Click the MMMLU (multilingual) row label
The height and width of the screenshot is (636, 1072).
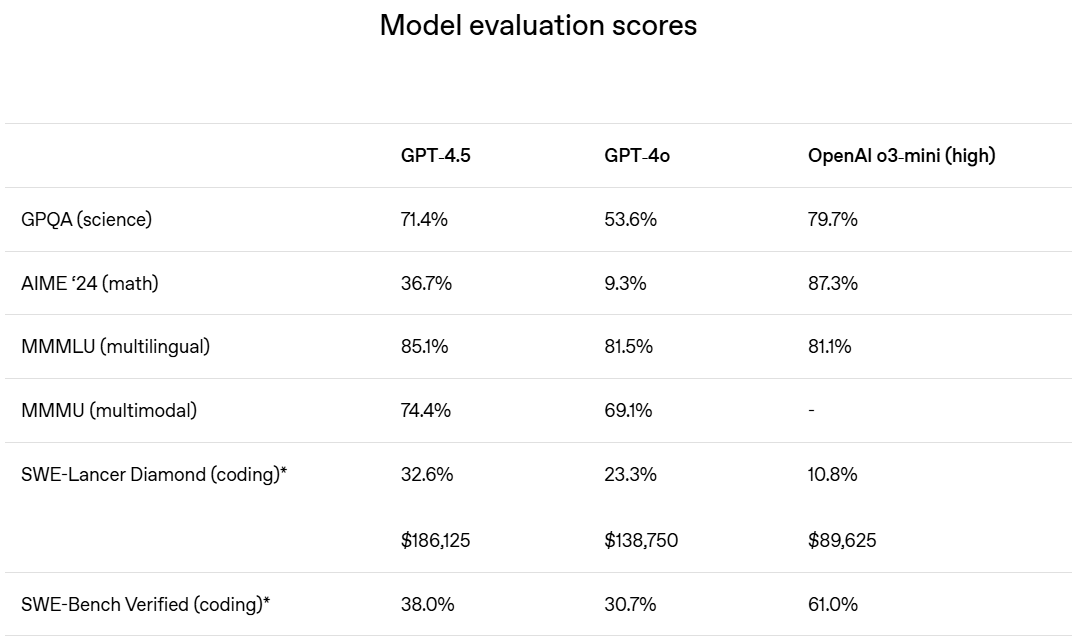point(116,347)
